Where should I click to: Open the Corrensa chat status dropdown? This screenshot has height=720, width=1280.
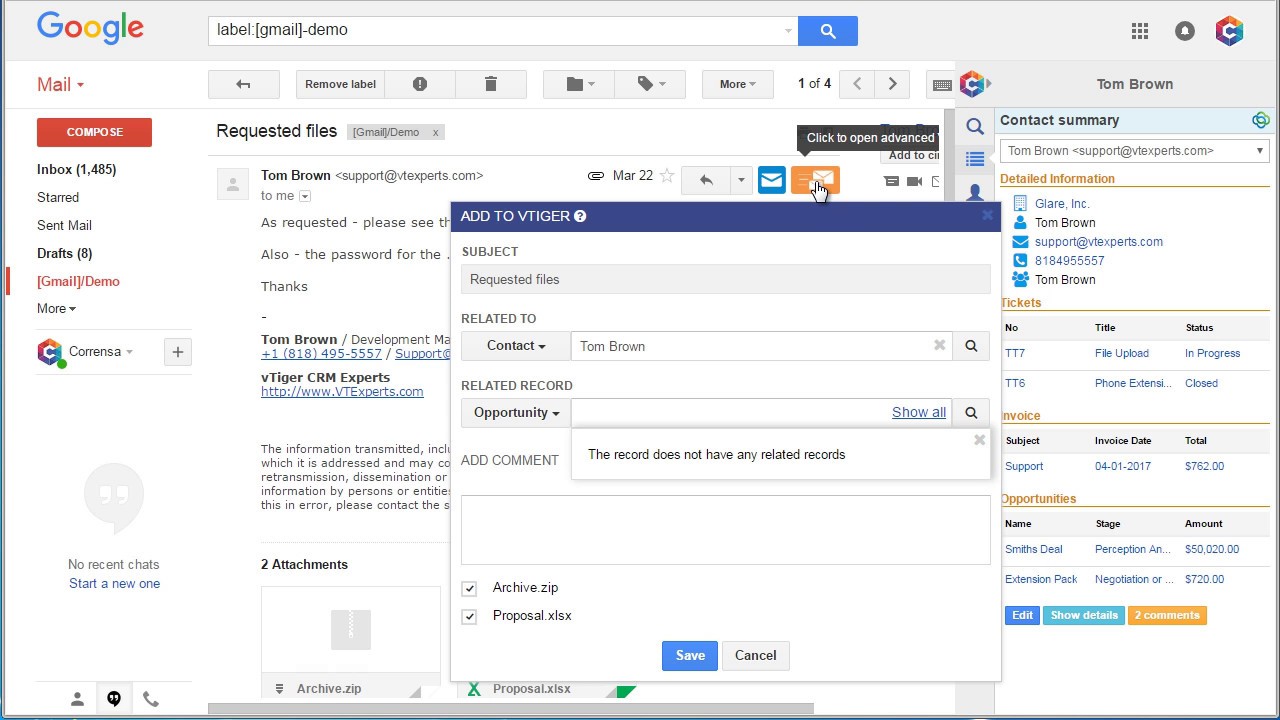tap(129, 352)
